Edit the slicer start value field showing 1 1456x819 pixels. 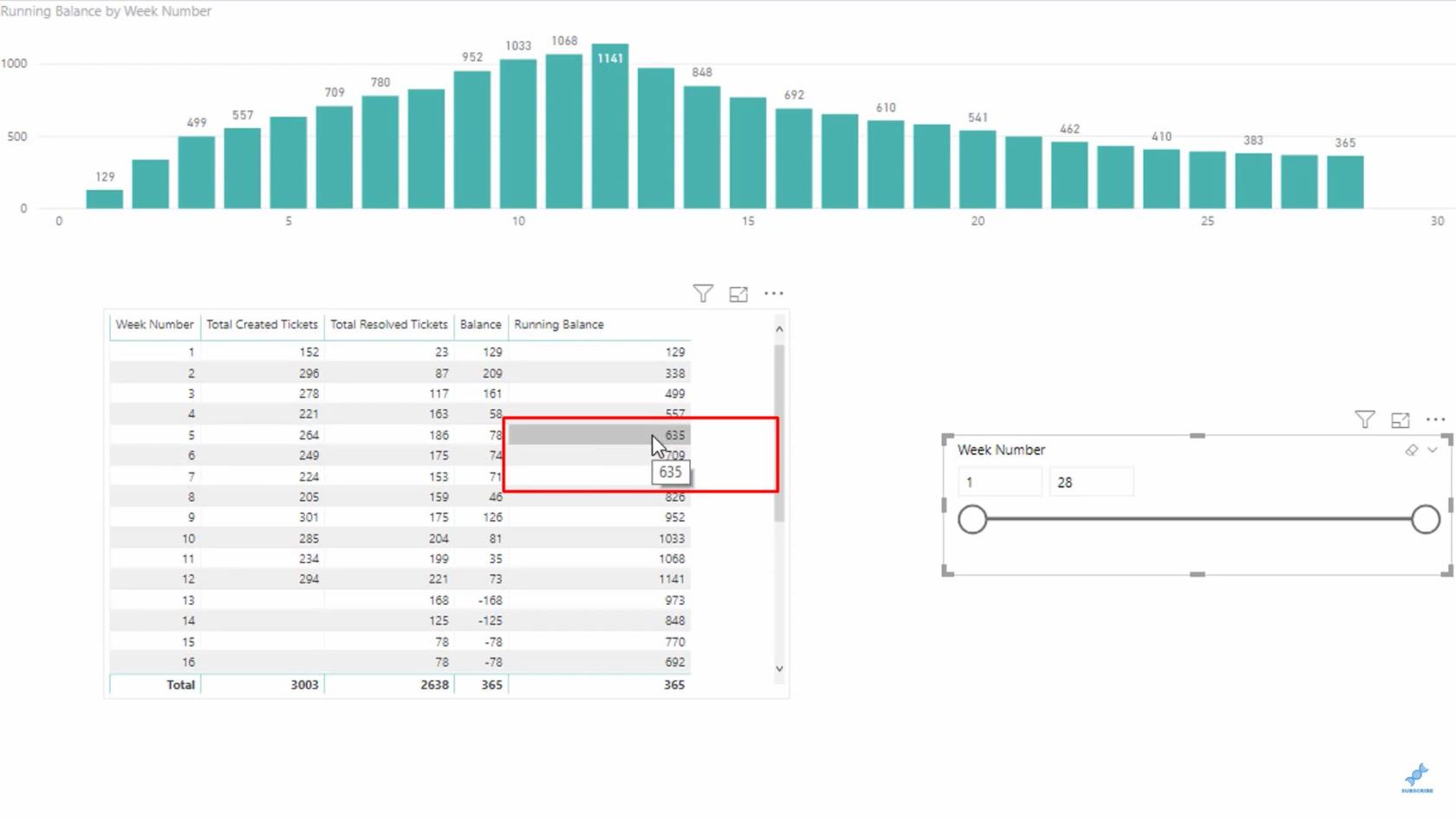tap(1000, 483)
